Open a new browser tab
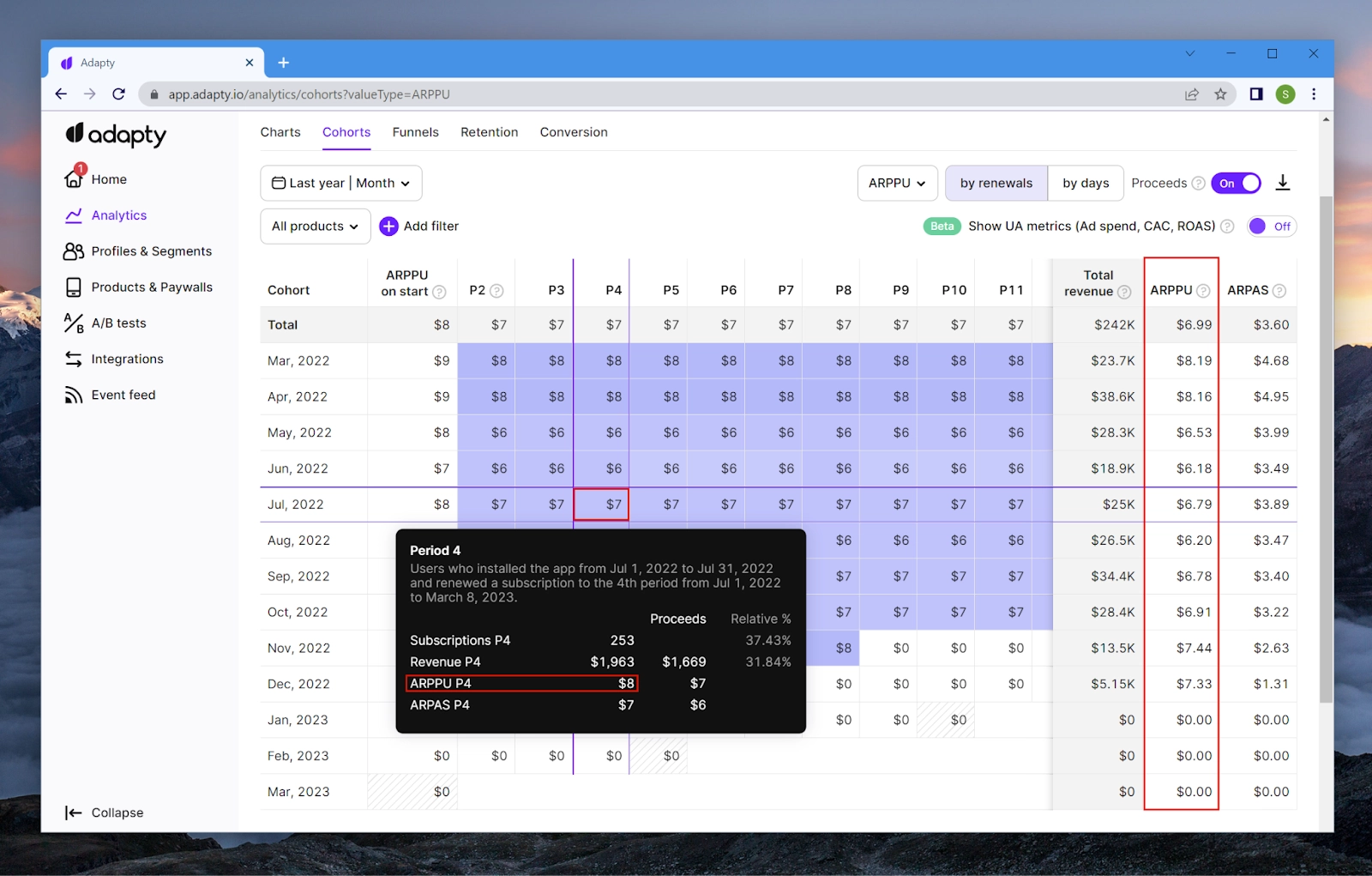This screenshot has width=1372, height=876. [x=284, y=63]
